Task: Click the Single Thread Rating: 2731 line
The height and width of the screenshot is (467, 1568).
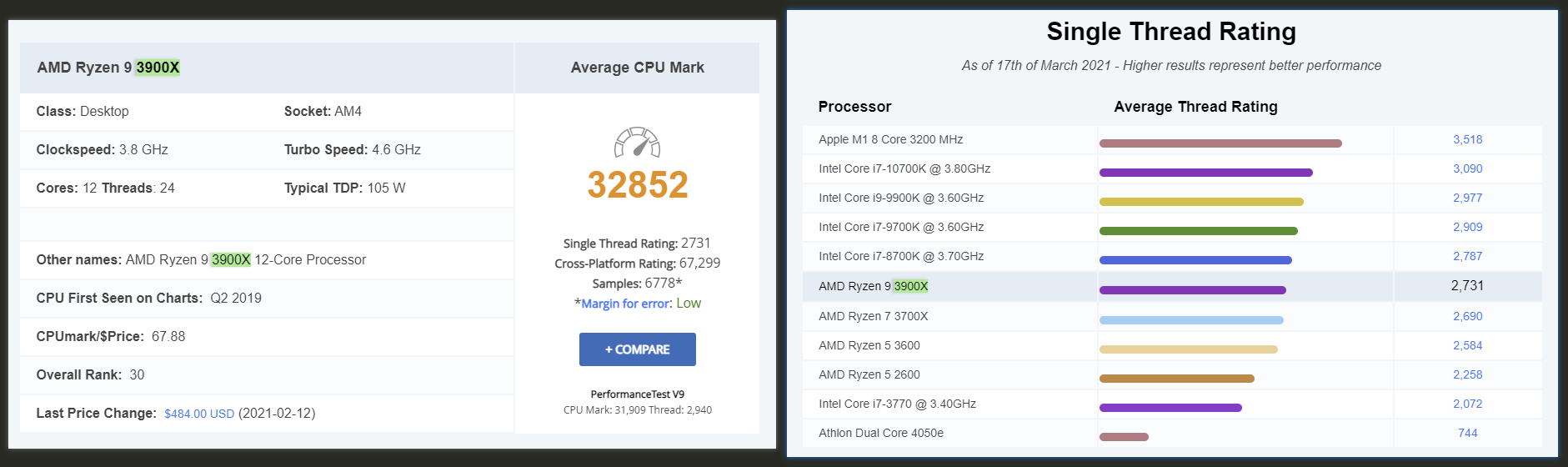Action: click(x=637, y=244)
